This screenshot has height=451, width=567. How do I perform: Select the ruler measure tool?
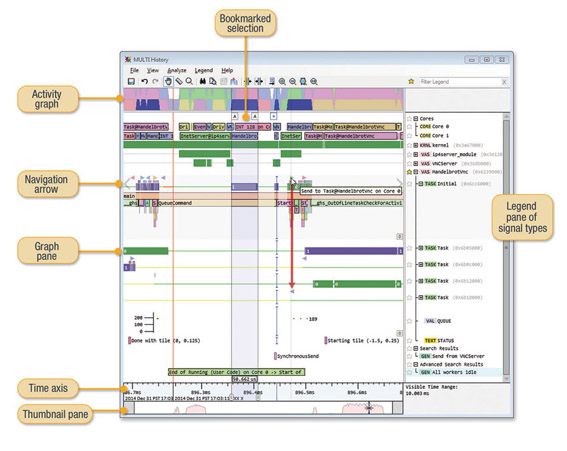pyautogui.click(x=179, y=81)
